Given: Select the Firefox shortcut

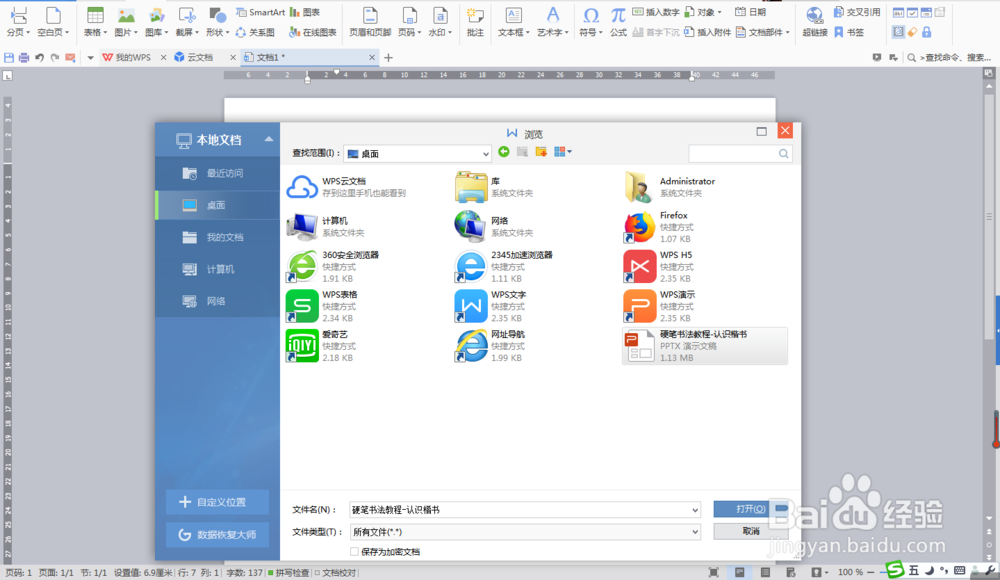Looking at the screenshot, I should pos(658,227).
